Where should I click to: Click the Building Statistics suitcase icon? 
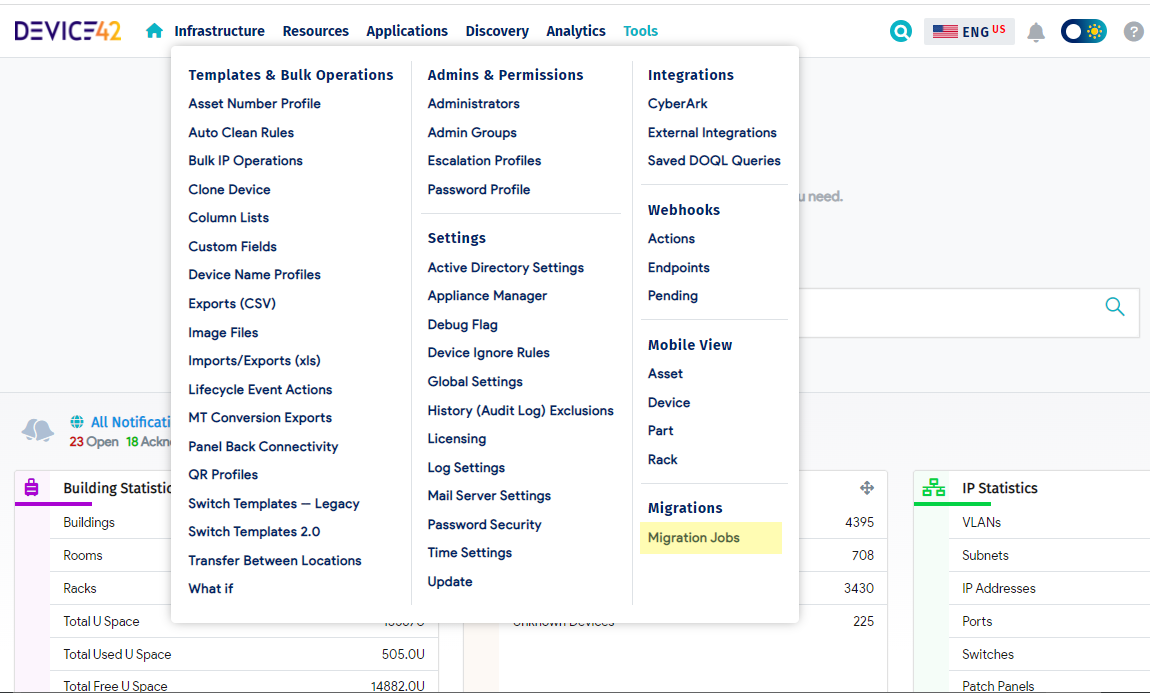[x=31, y=488]
